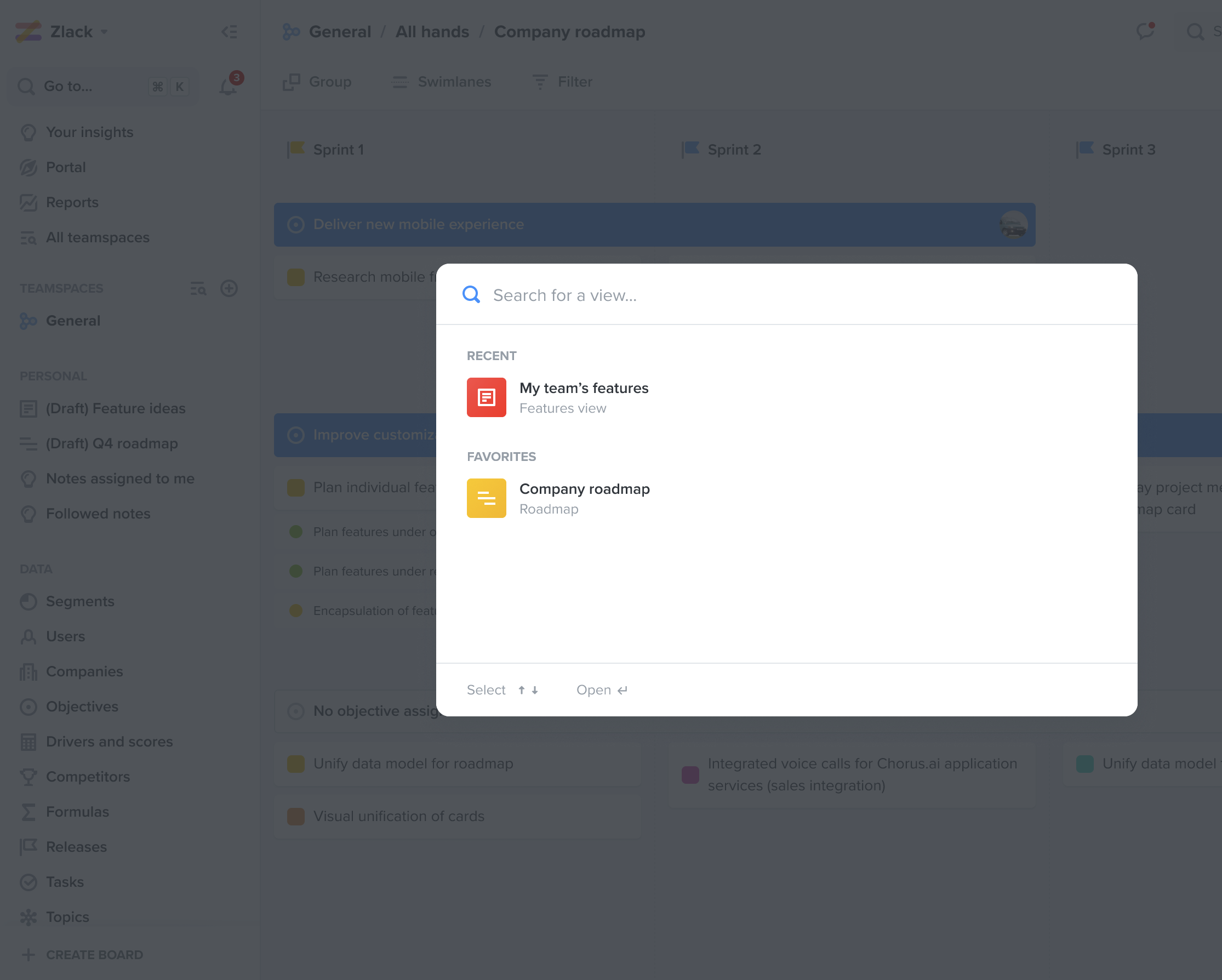Open the Visual unification of cards card

[x=458, y=817]
